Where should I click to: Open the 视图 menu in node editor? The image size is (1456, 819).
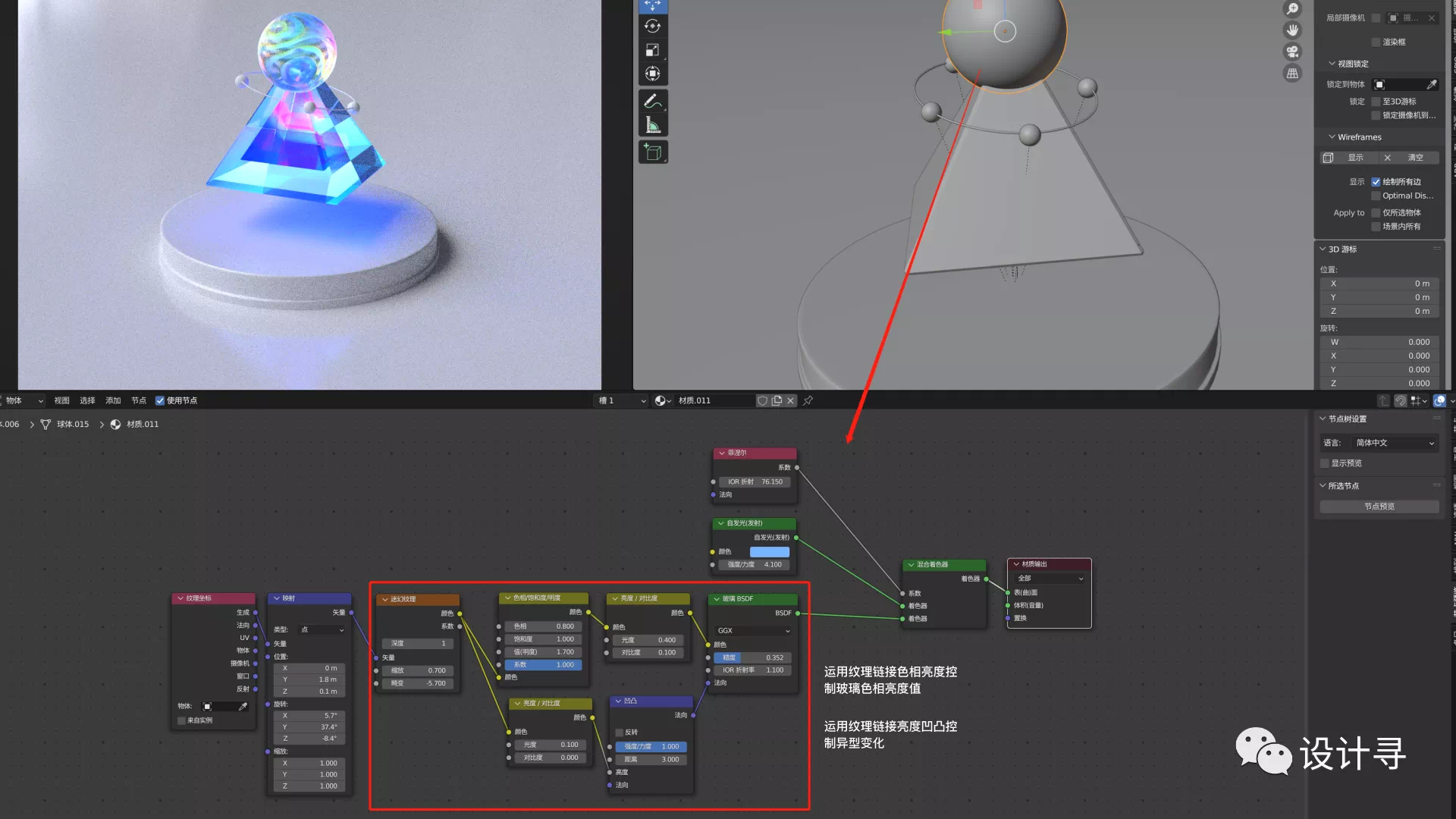click(x=61, y=400)
